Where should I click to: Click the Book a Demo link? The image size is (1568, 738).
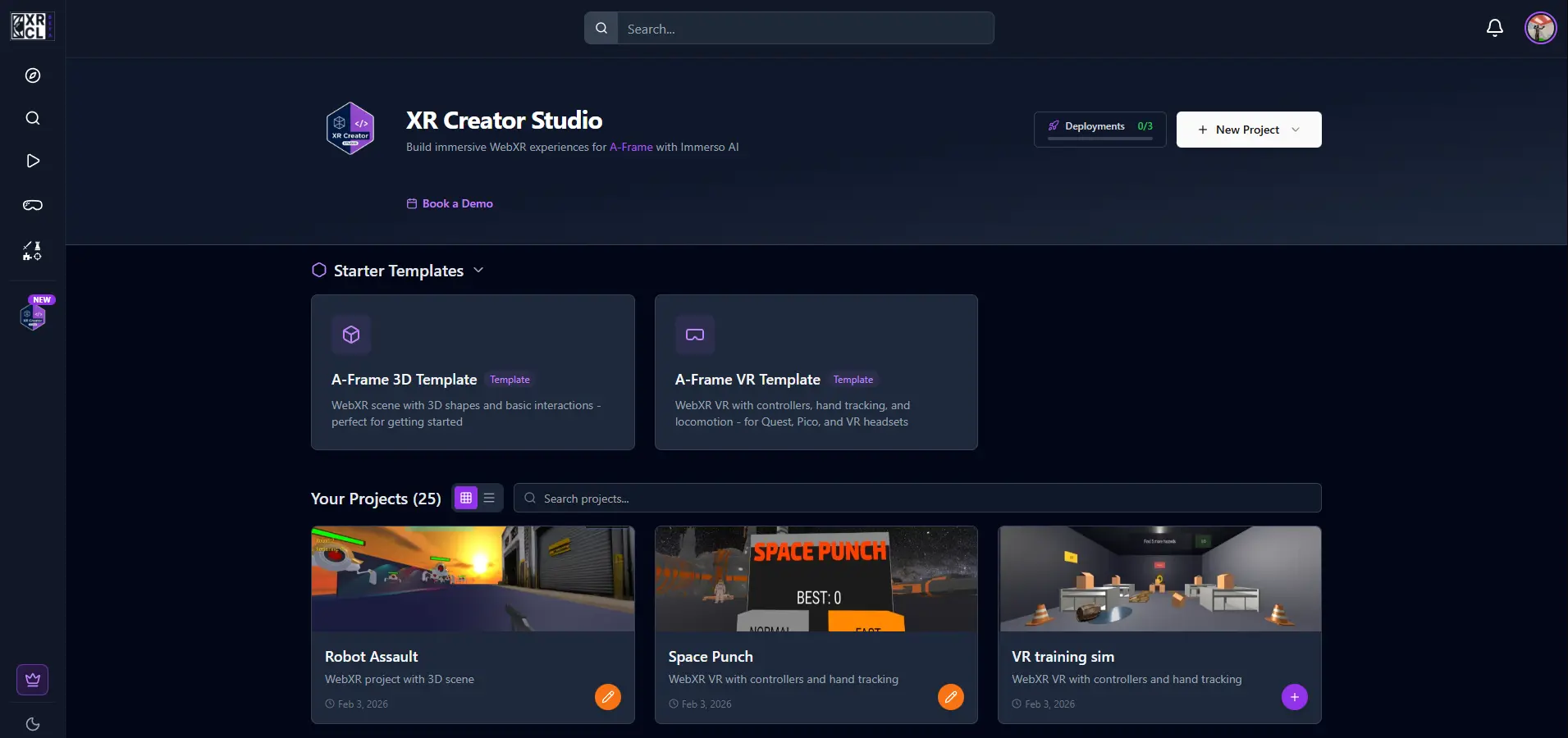[450, 203]
